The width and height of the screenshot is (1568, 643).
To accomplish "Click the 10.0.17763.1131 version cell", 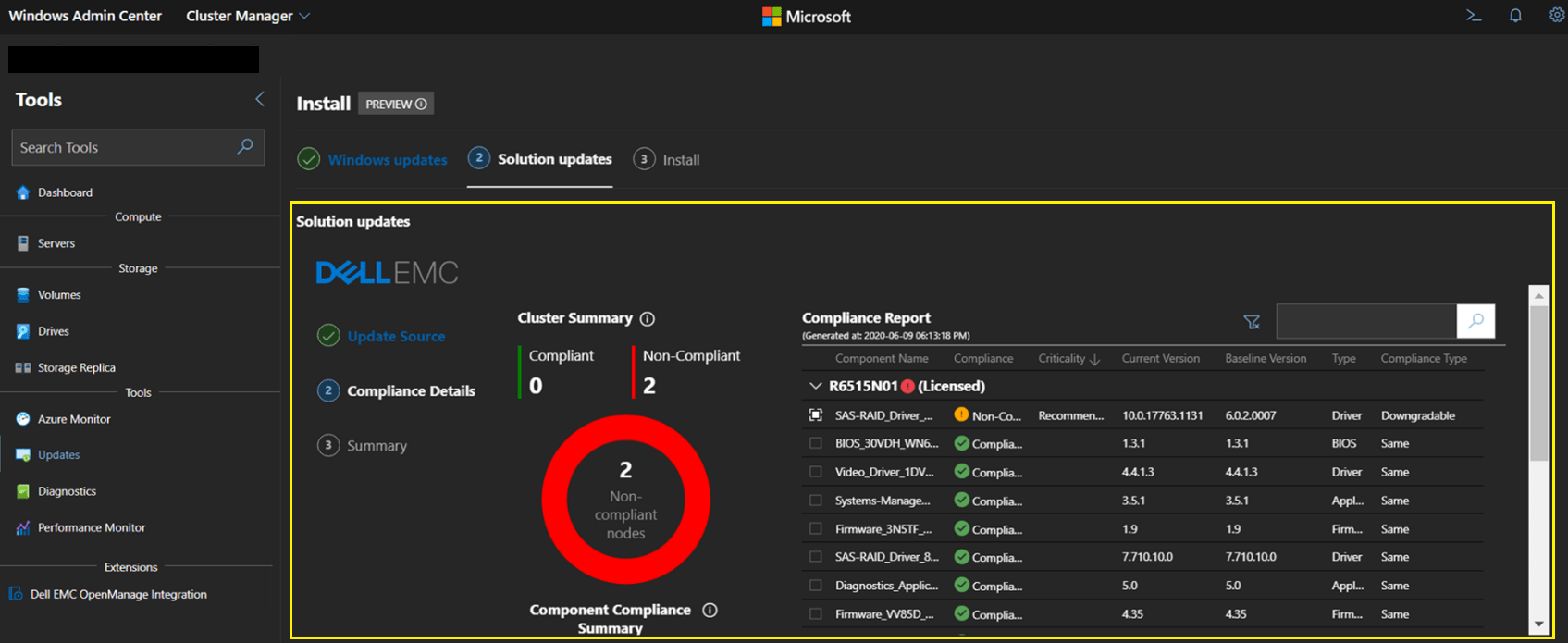I will tap(1163, 415).
